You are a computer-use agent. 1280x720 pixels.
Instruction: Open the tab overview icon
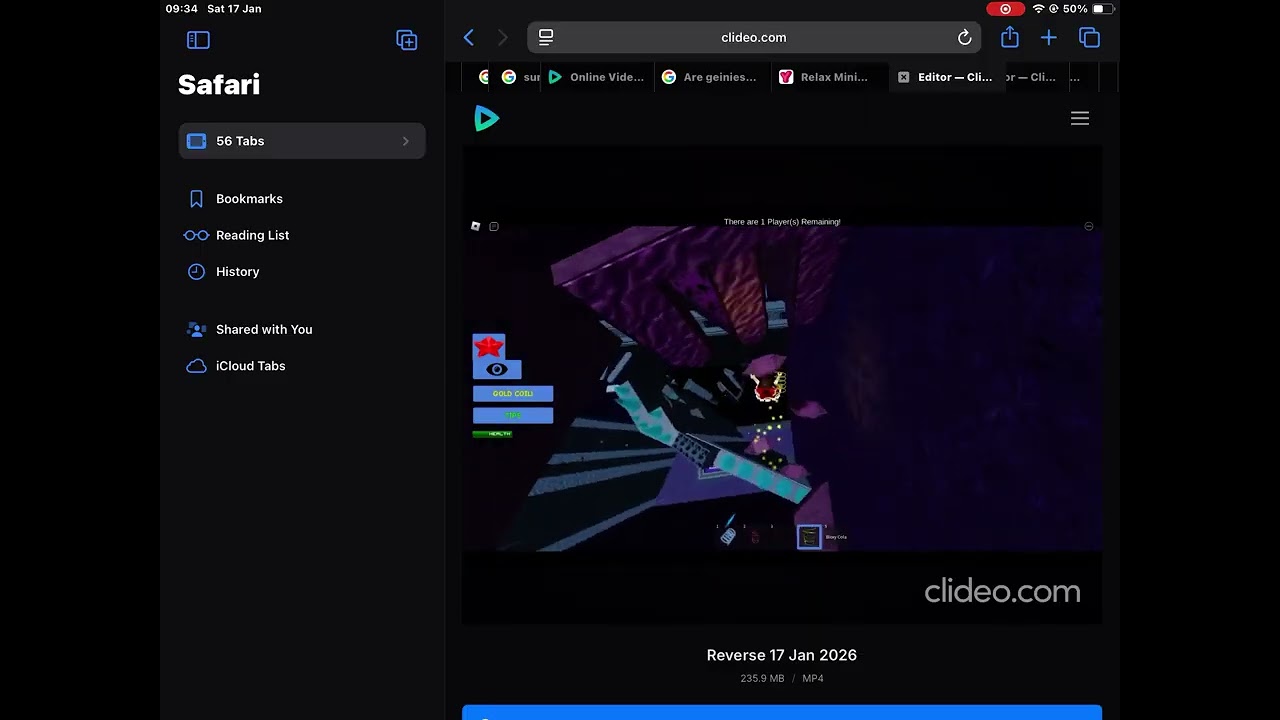coord(1089,38)
